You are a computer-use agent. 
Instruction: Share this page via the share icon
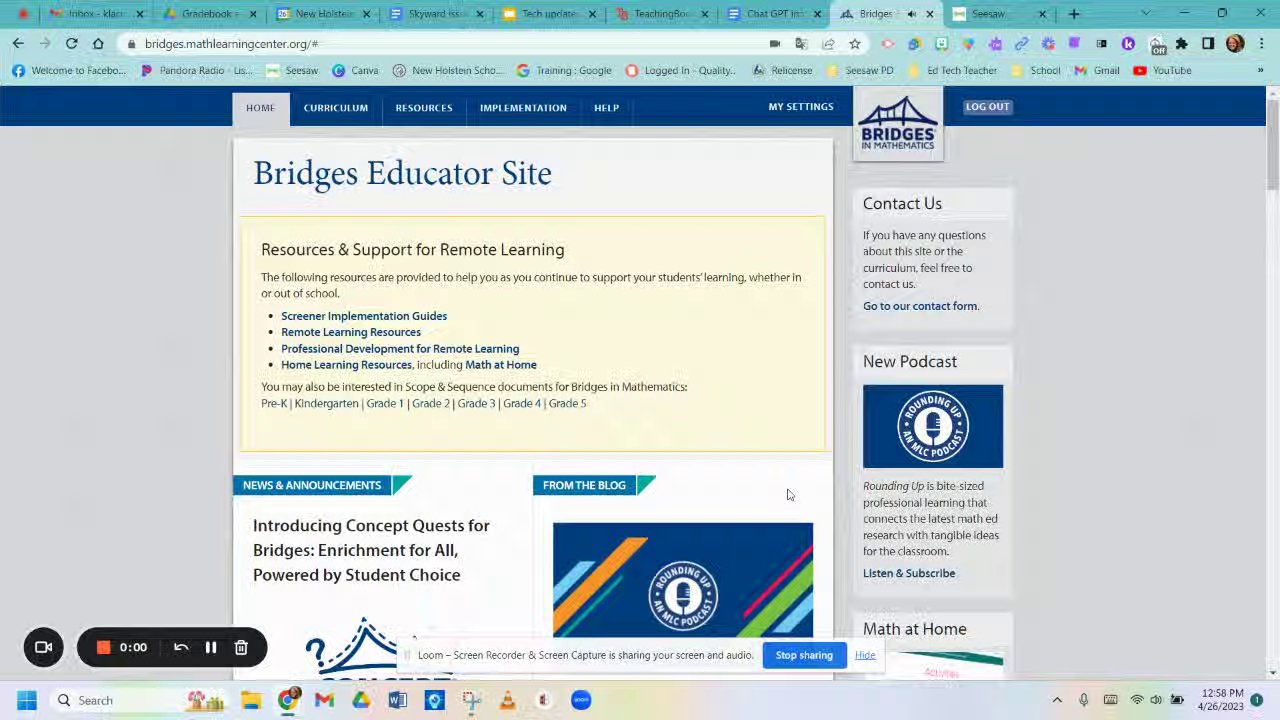[x=828, y=44]
